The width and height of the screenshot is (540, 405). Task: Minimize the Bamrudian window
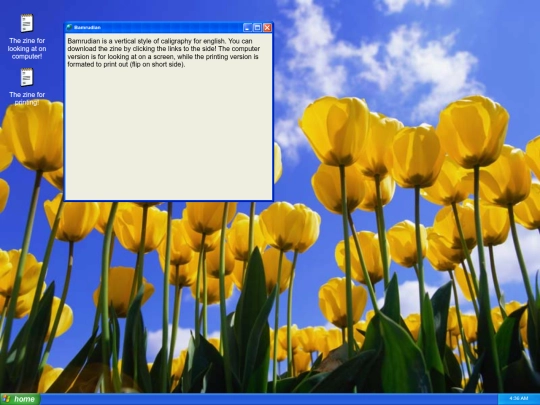[247, 28]
